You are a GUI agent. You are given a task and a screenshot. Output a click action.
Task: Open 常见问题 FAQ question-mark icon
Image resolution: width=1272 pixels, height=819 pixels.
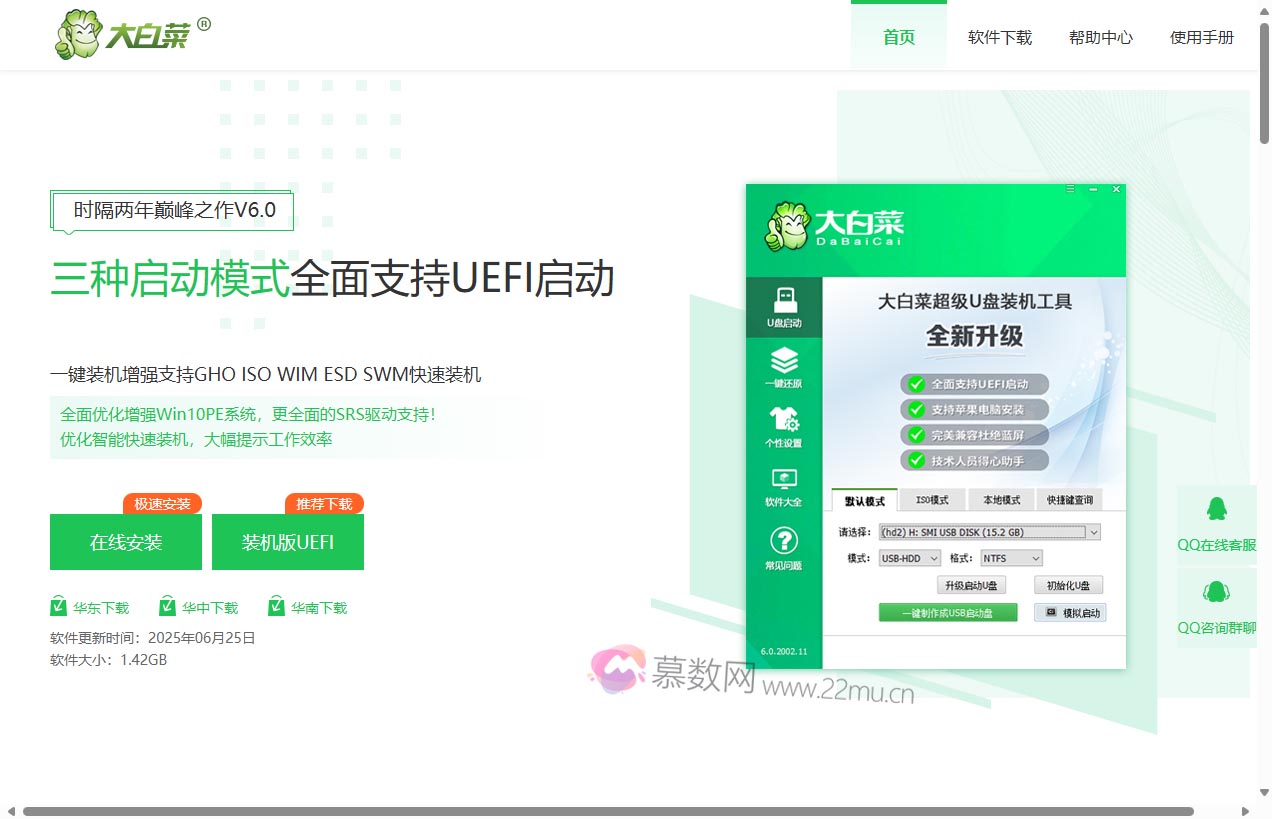tap(784, 541)
